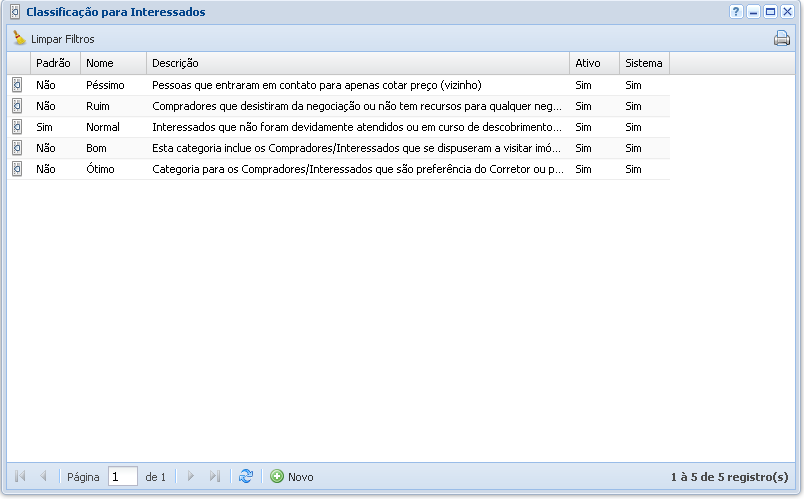Go to the previous page
The height and width of the screenshot is (499, 804).
coord(43,477)
